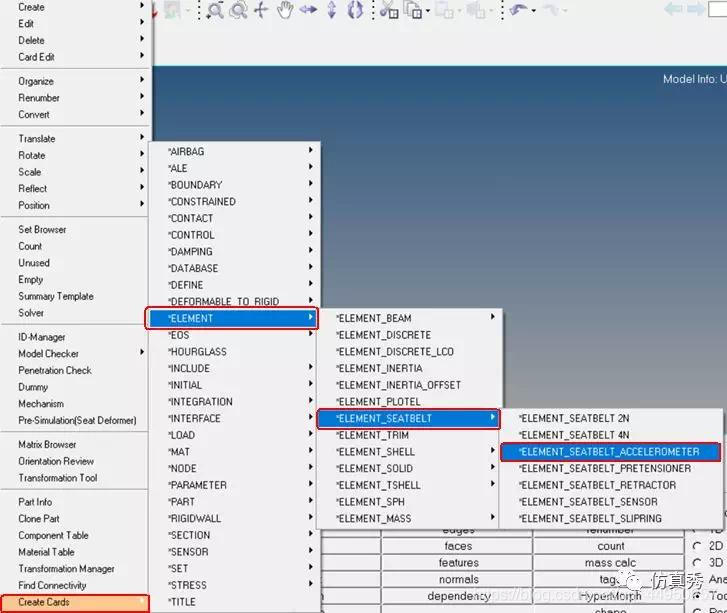Viewport: 727px width, 613px height.
Task: Click the forward right-arrow icon
Action: pyautogui.click(x=696, y=9)
